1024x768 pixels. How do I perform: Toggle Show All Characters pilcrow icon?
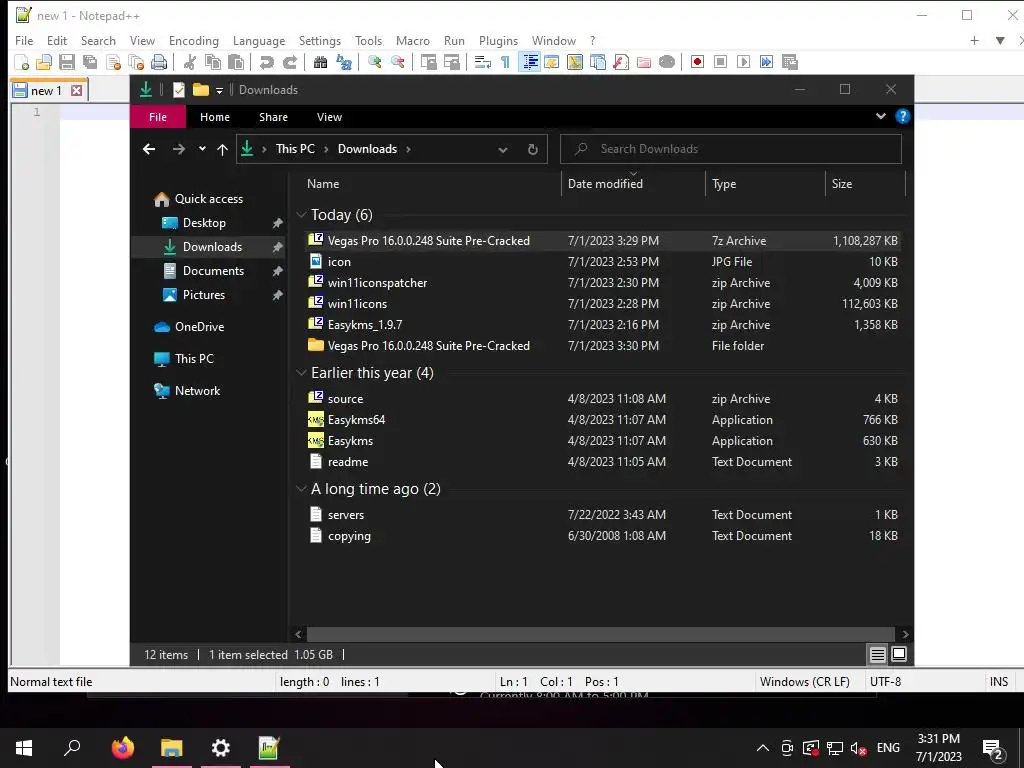click(x=505, y=62)
